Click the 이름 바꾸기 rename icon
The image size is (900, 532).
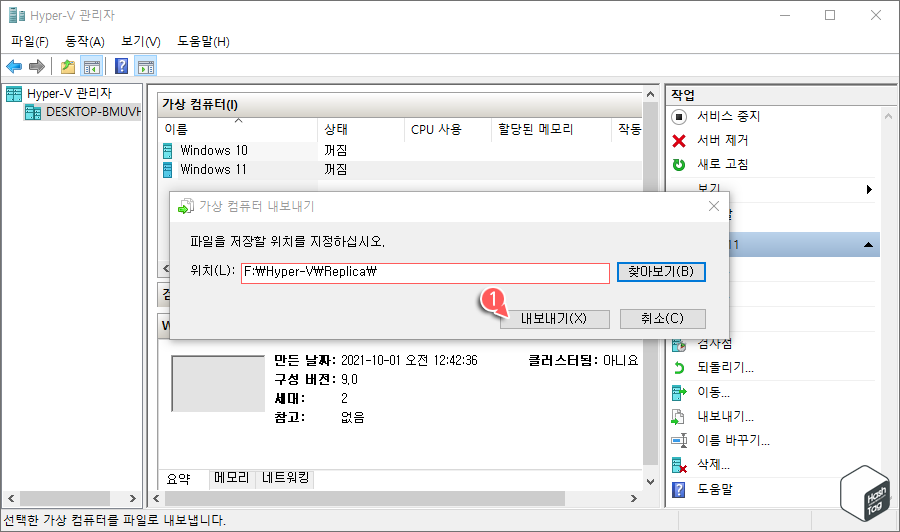[x=680, y=441]
